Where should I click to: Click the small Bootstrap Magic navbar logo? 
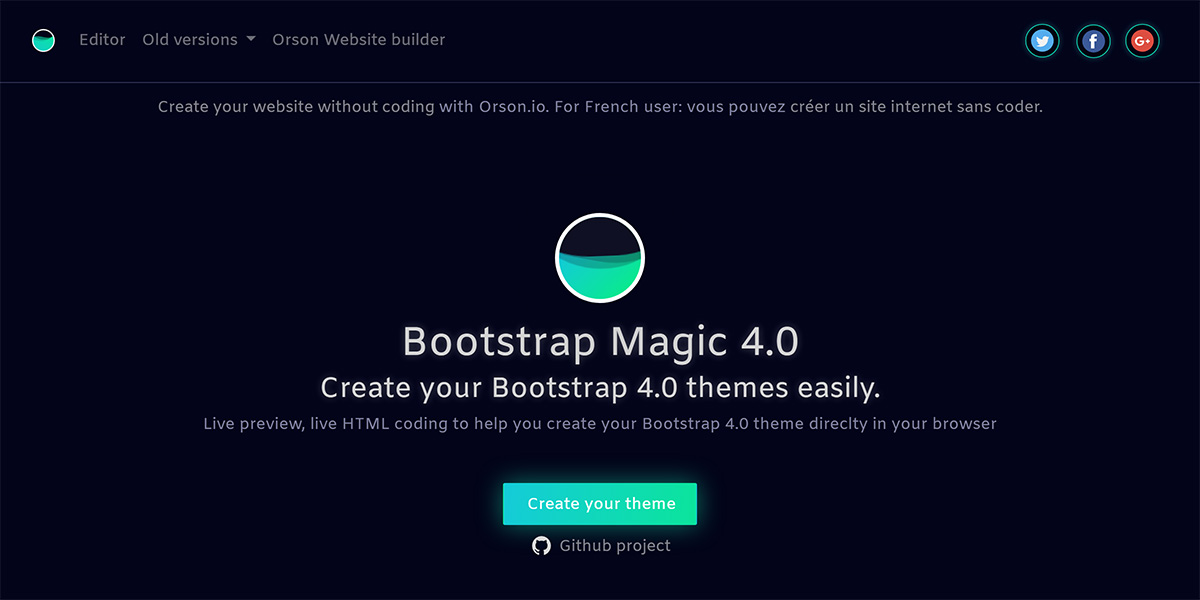coord(43,41)
